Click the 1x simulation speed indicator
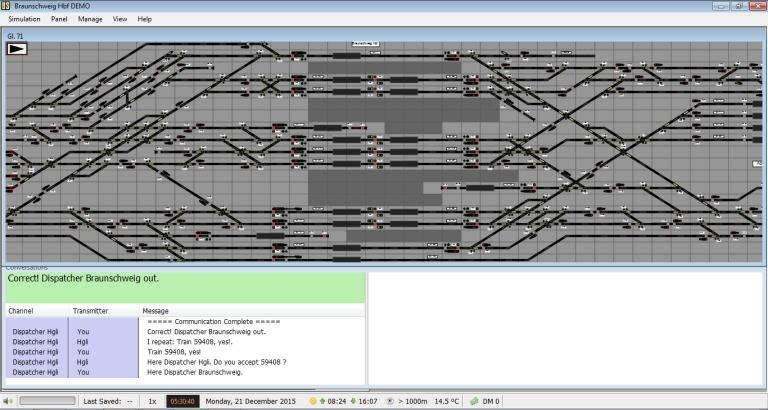This screenshot has width=768, height=410. pos(152,401)
